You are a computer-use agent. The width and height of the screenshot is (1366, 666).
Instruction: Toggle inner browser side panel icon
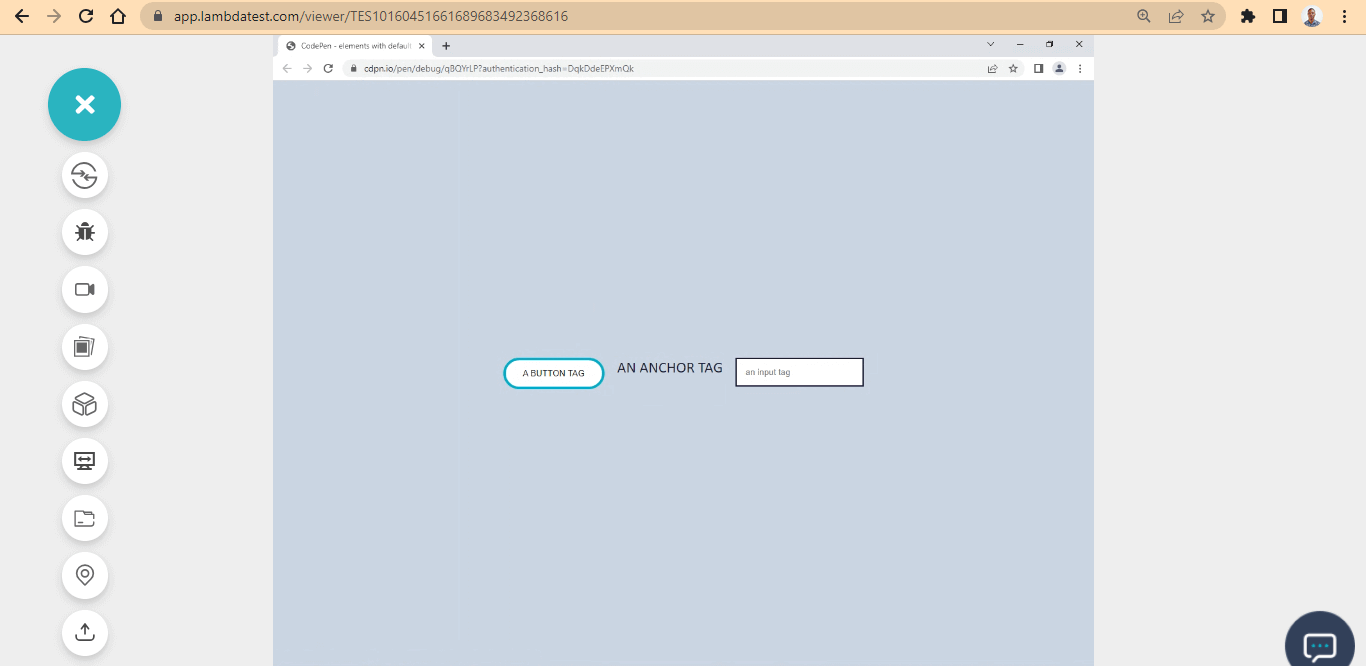[1038, 68]
